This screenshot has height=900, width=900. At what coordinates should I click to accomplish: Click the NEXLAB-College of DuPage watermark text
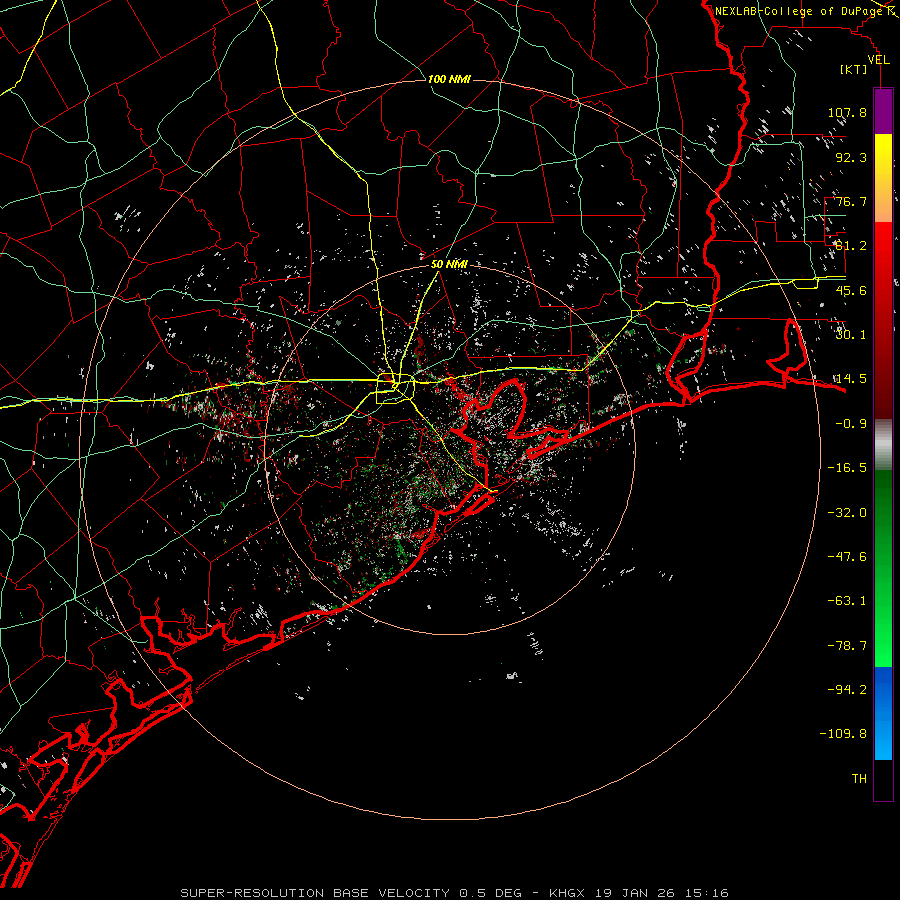coord(799,11)
